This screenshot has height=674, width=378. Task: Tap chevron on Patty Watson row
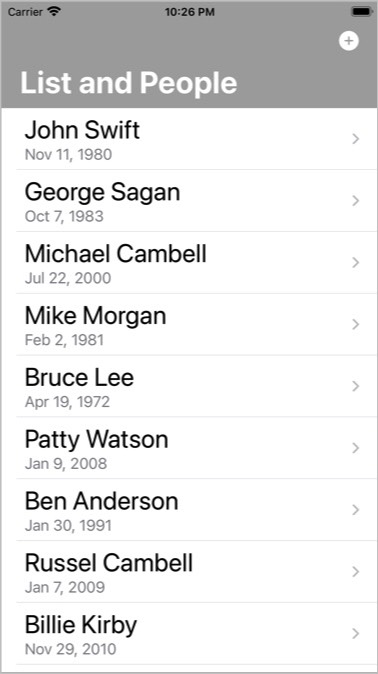coord(355,448)
